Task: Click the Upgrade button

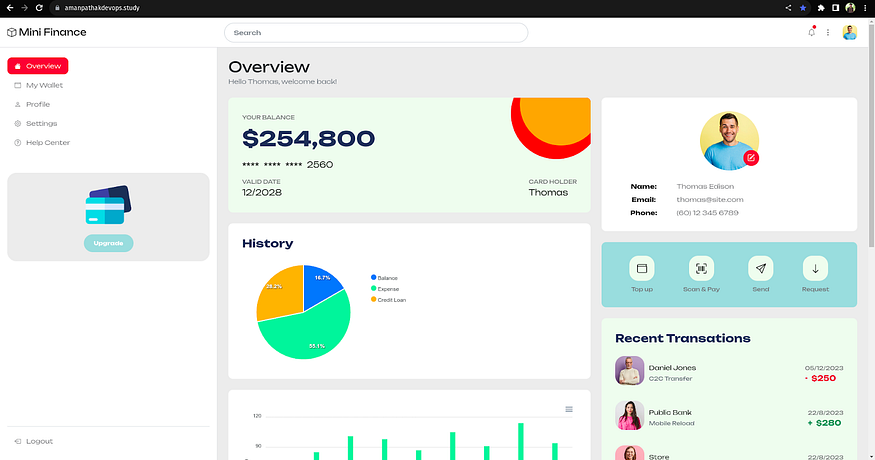Action: (x=108, y=243)
